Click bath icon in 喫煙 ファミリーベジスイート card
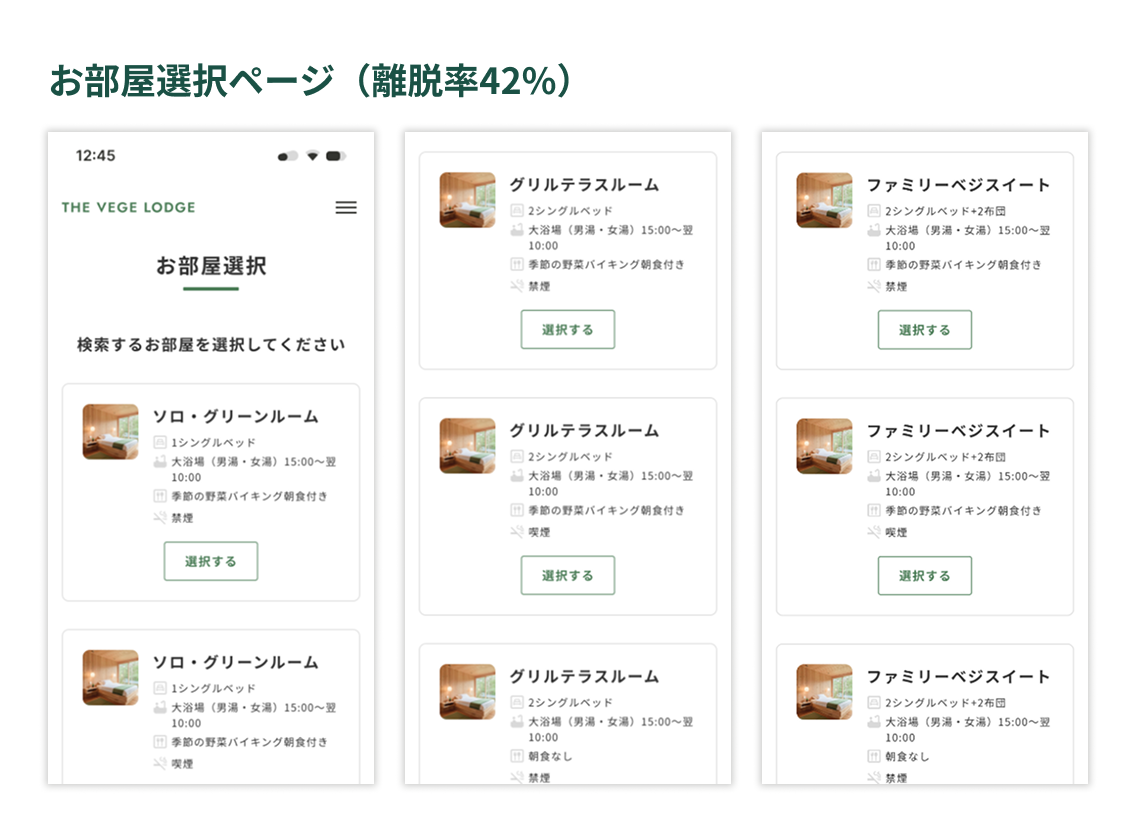Viewport: 1136px width, 832px height. pos(874,476)
